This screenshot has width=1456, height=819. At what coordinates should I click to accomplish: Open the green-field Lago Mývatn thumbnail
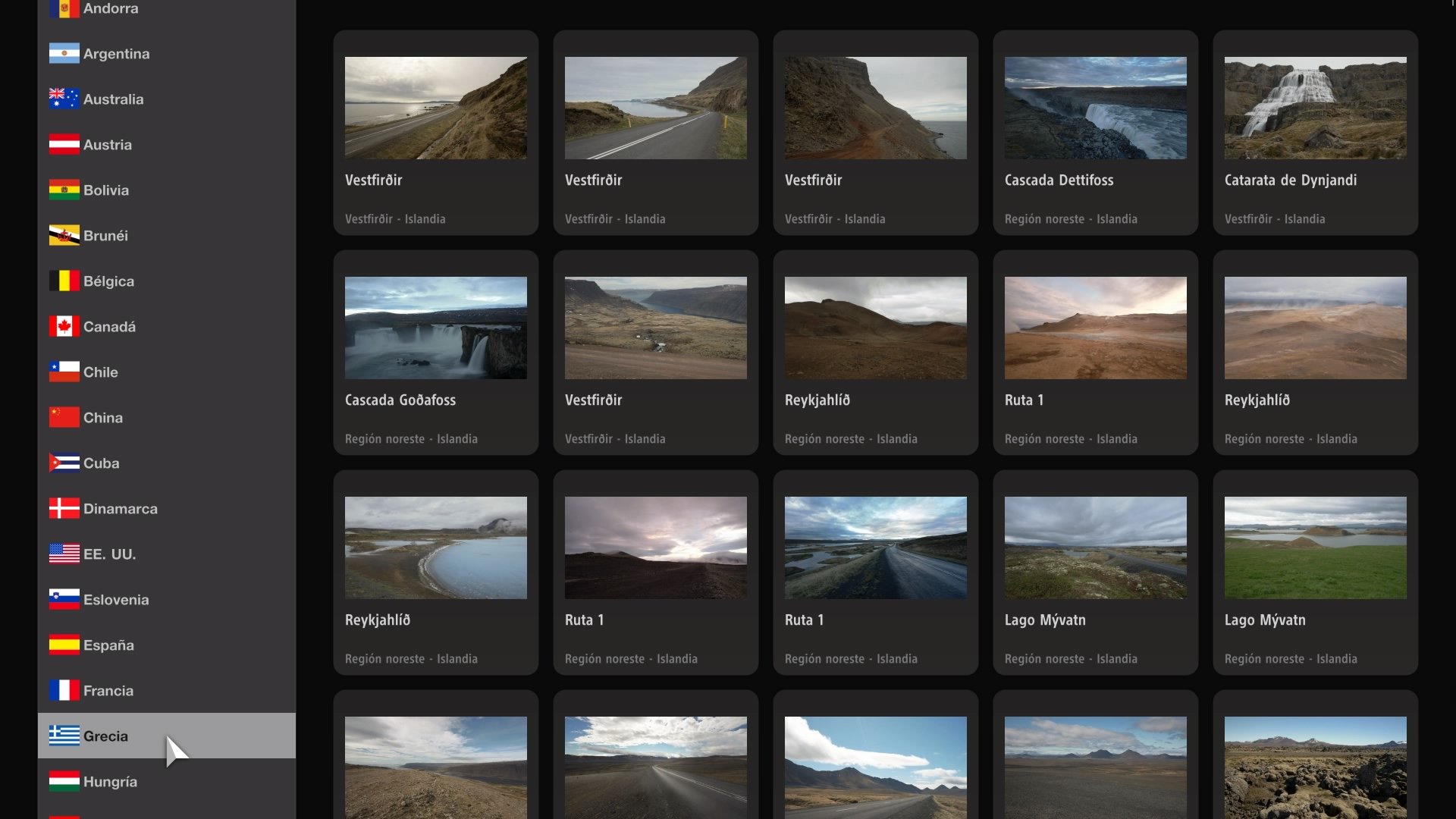click(x=1315, y=548)
